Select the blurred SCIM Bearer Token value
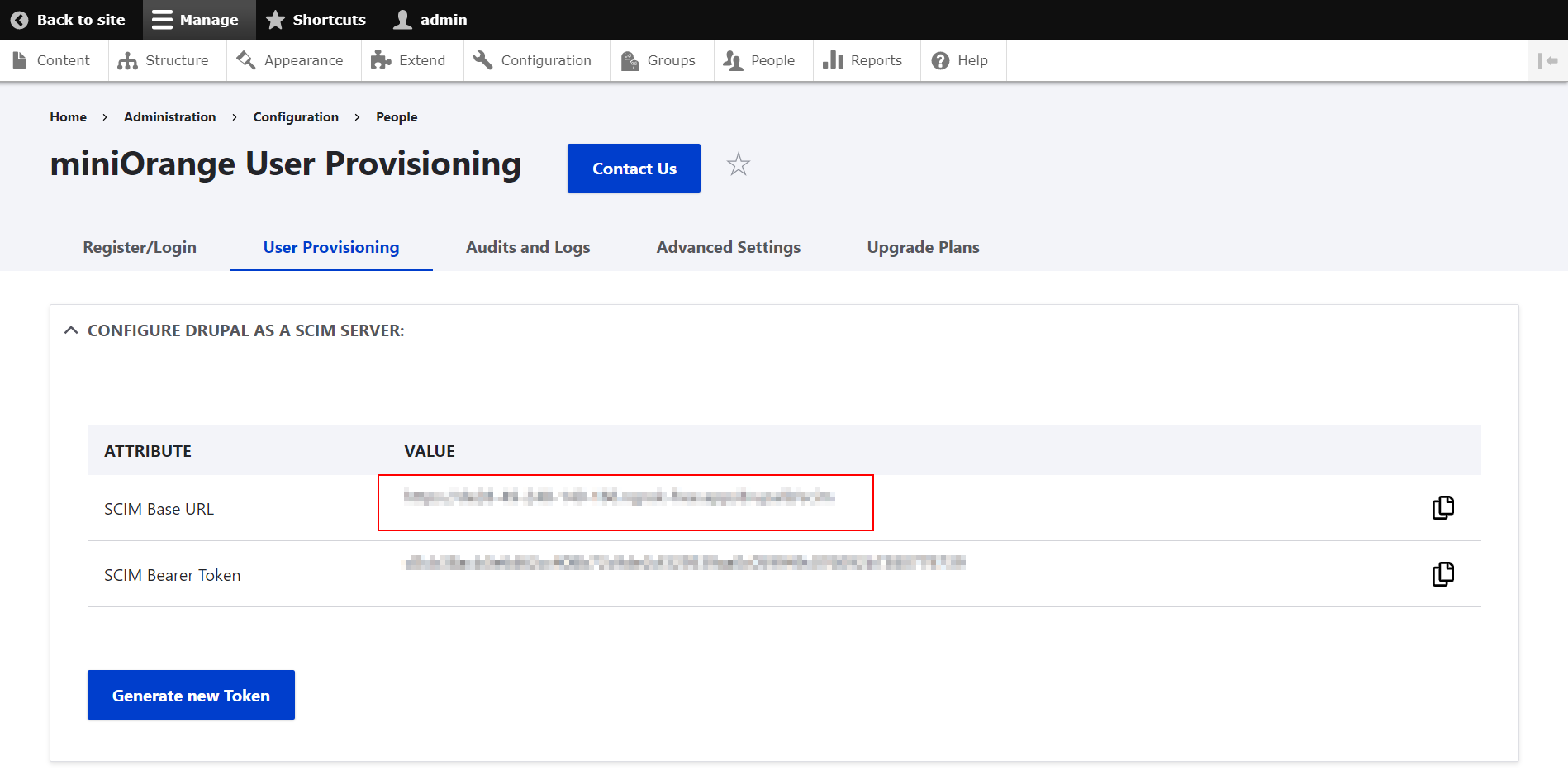The width and height of the screenshot is (1568, 770). click(x=684, y=563)
